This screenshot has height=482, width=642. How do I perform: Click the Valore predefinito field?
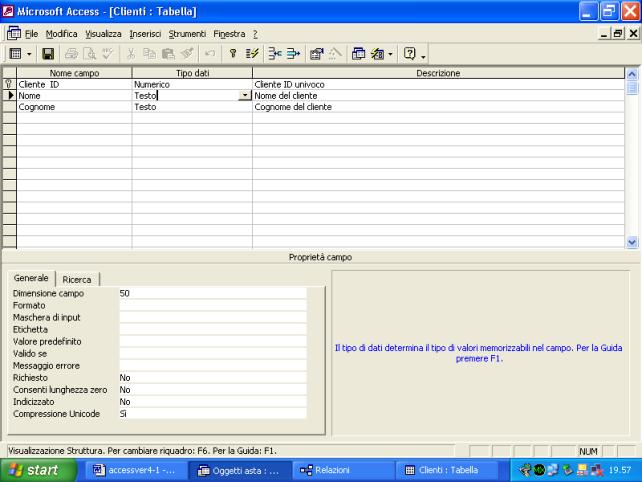click(213, 342)
